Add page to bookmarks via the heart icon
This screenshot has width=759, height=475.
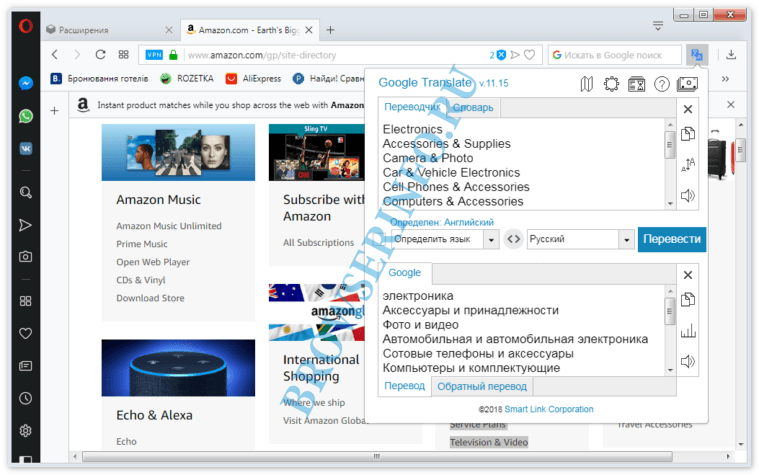pyautogui.click(x=530, y=55)
